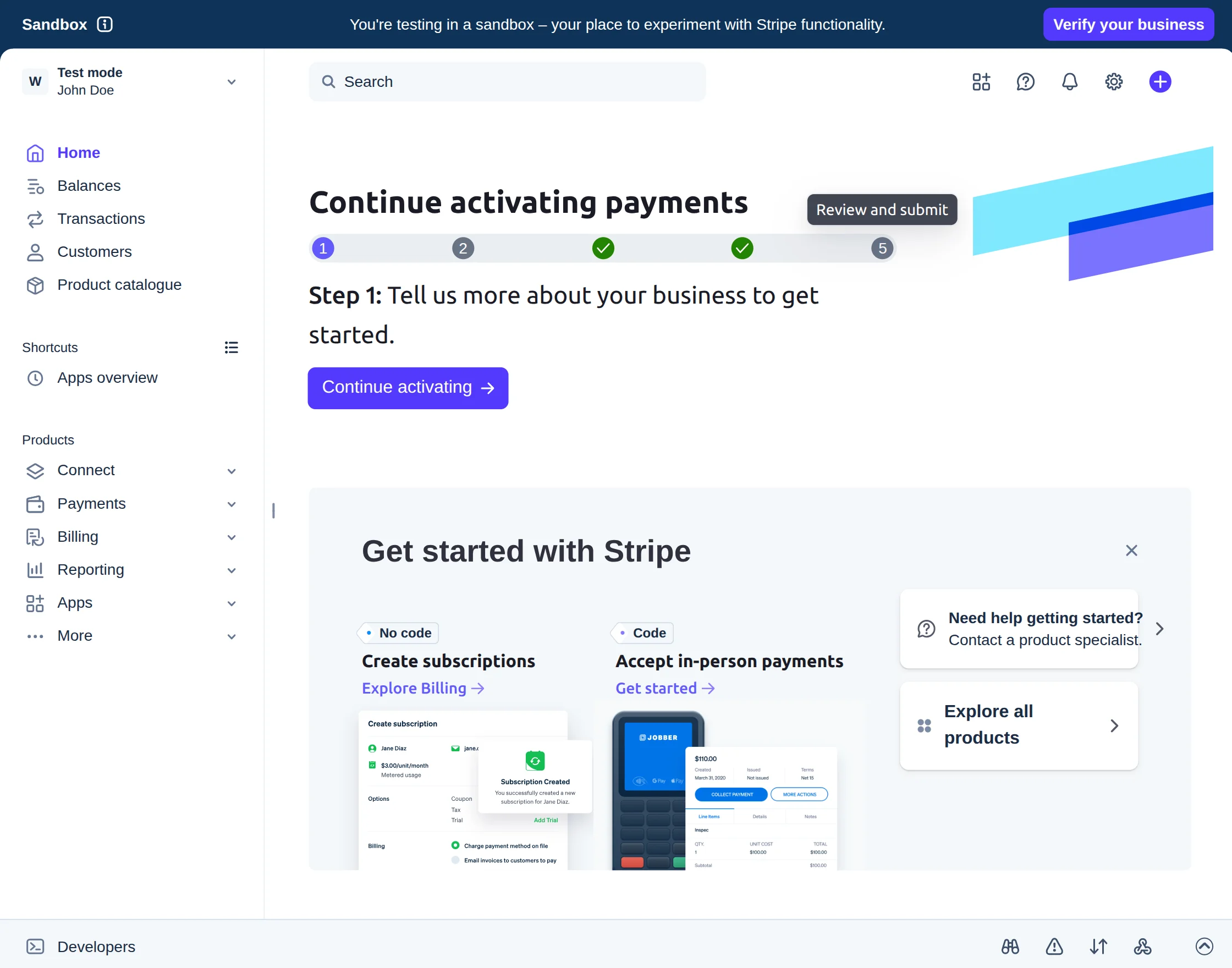The width and height of the screenshot is (1232, 968).
Task: Open Customers page
Action: [x=94, y=252]
